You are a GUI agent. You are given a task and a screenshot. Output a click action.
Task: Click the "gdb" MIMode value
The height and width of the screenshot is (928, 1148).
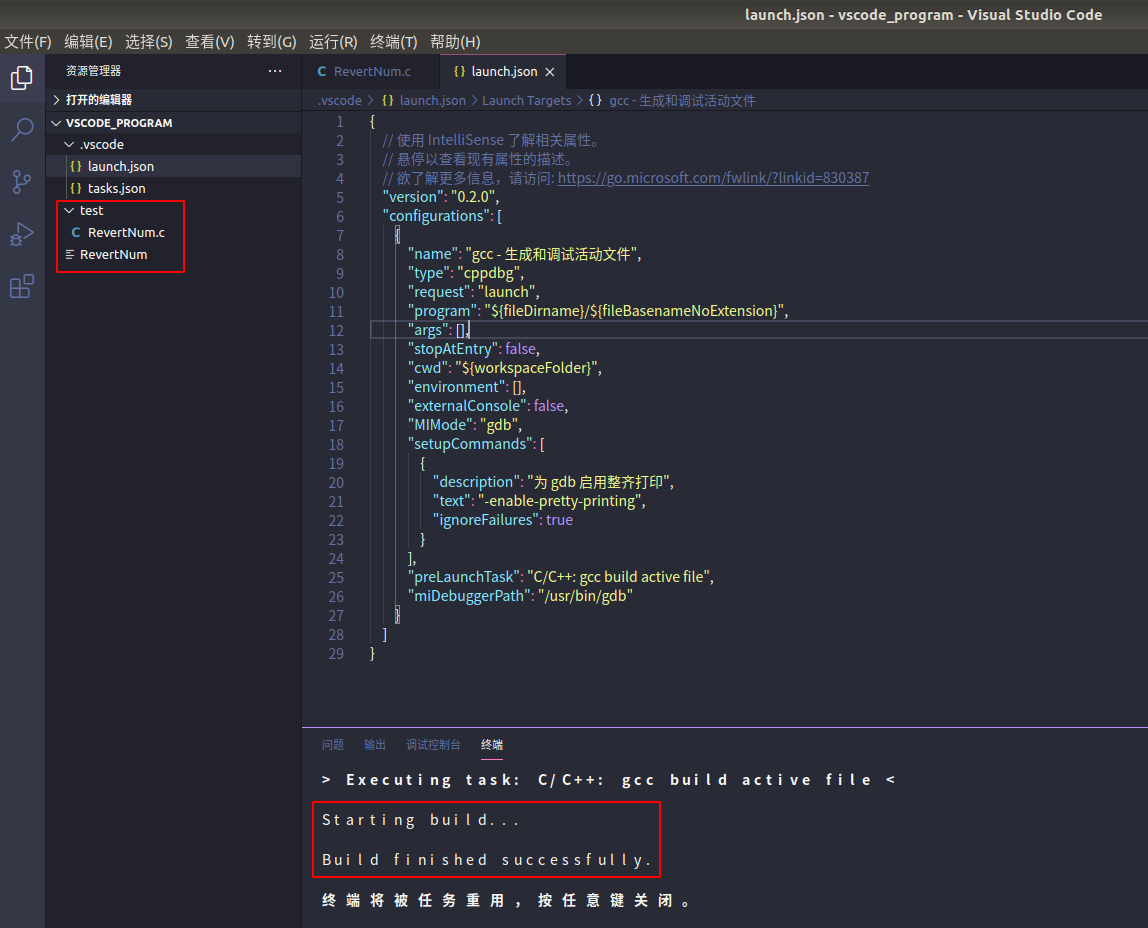point(499,424)
